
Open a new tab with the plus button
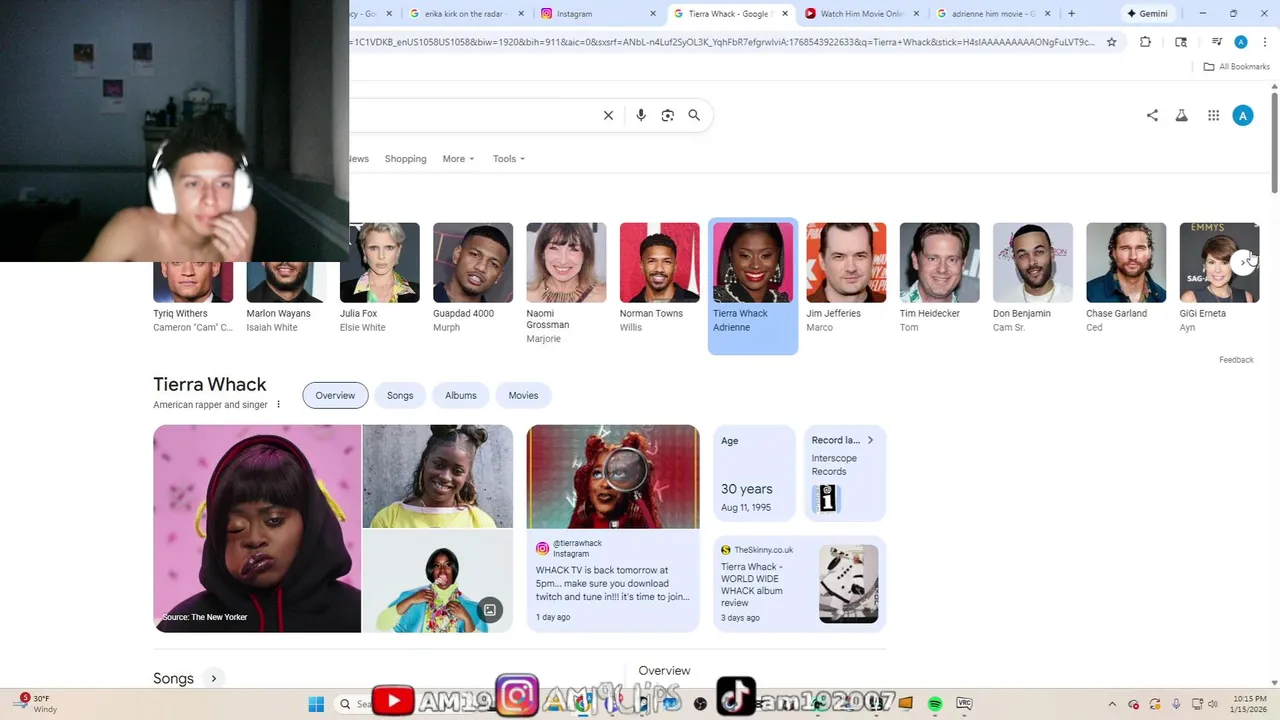tap(1071, 14)
